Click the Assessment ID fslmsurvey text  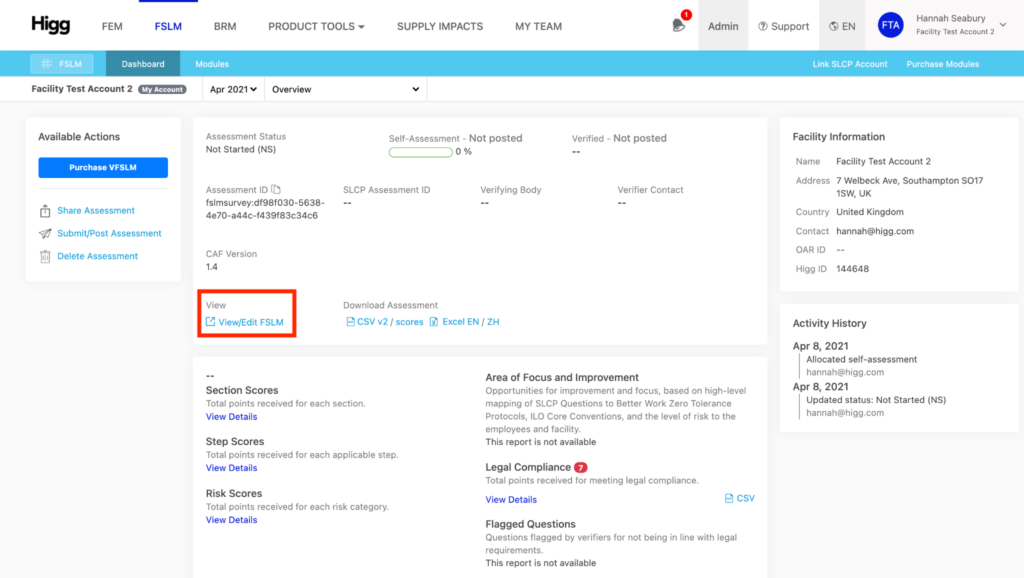point(265,209)
